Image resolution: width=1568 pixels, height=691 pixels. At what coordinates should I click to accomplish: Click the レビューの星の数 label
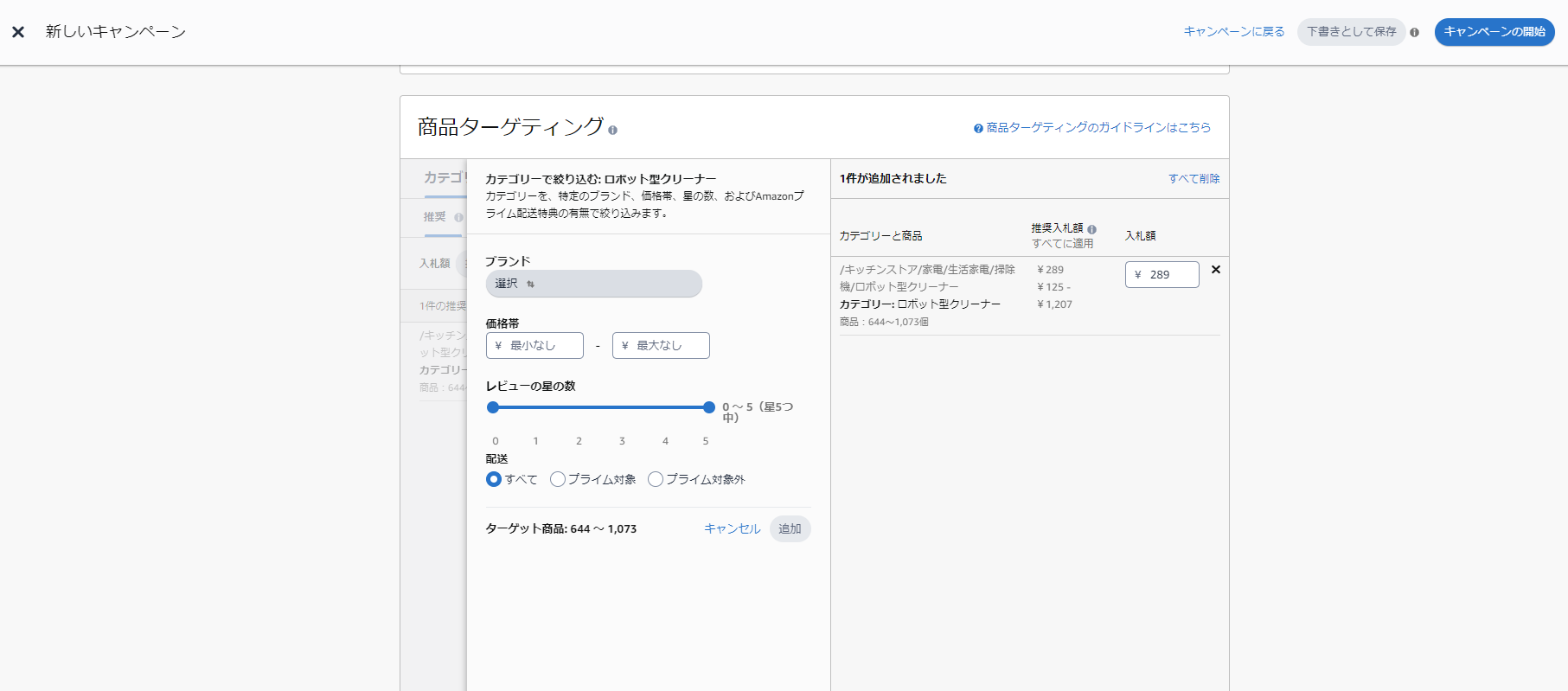click(x=531, y=386)
